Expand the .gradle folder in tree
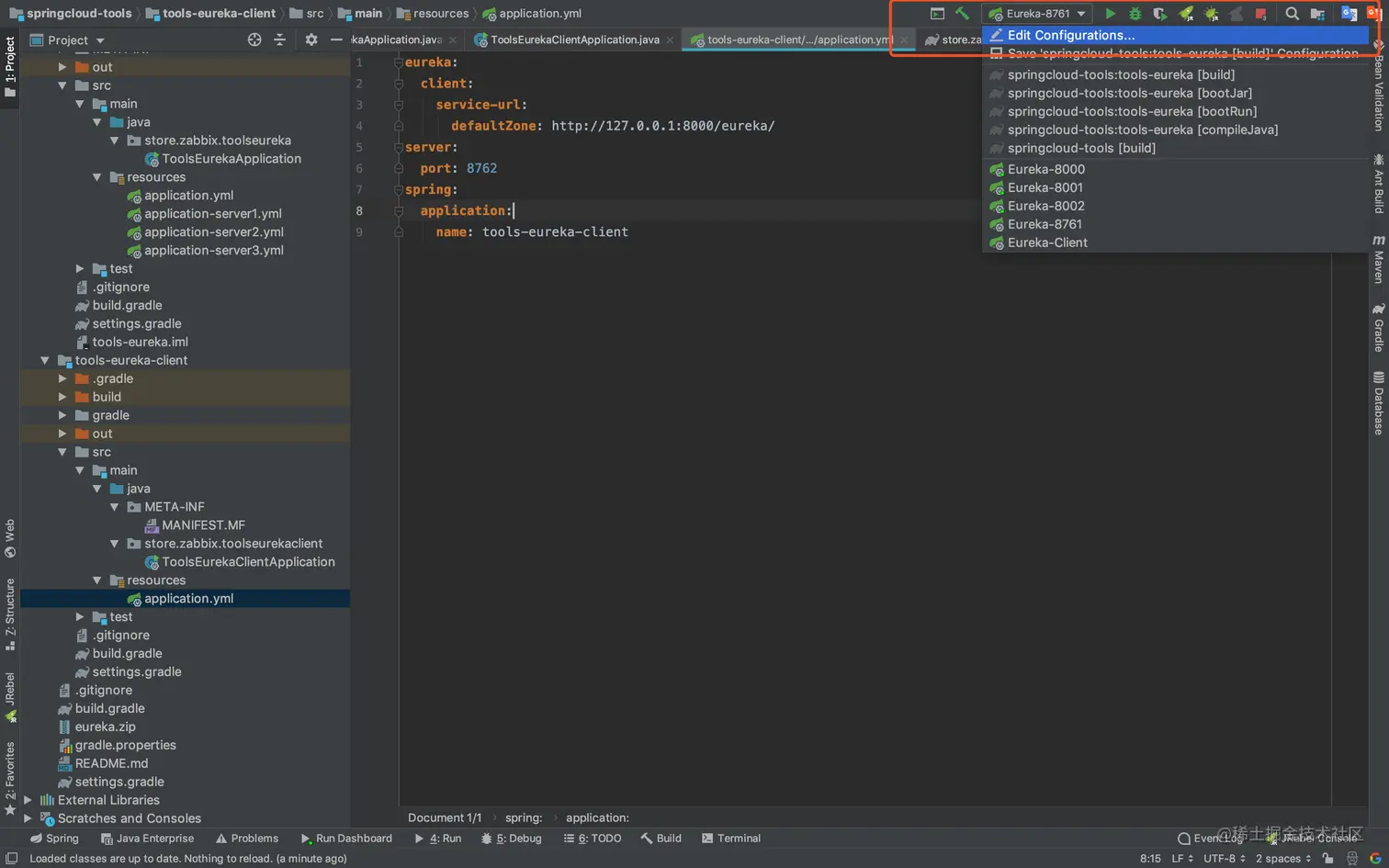 pyautogui.click(x=62, y=379)
